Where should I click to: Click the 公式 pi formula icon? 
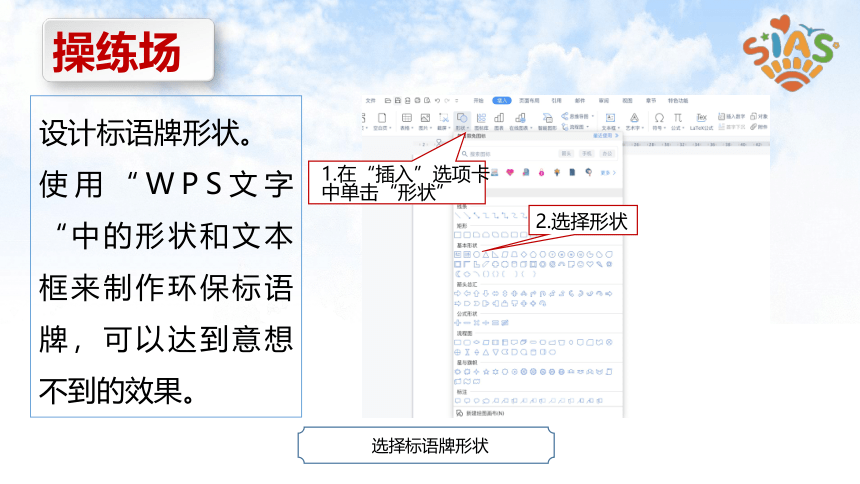click(x=678, y=118)
